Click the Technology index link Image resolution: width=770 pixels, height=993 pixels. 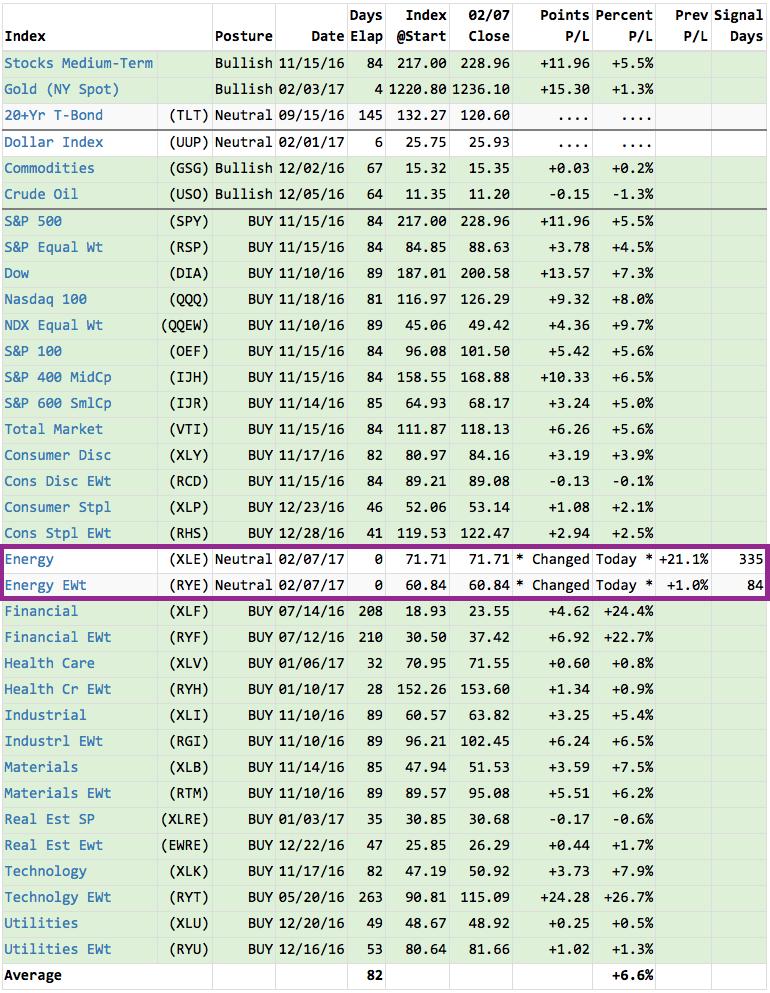tap(45, 871)
